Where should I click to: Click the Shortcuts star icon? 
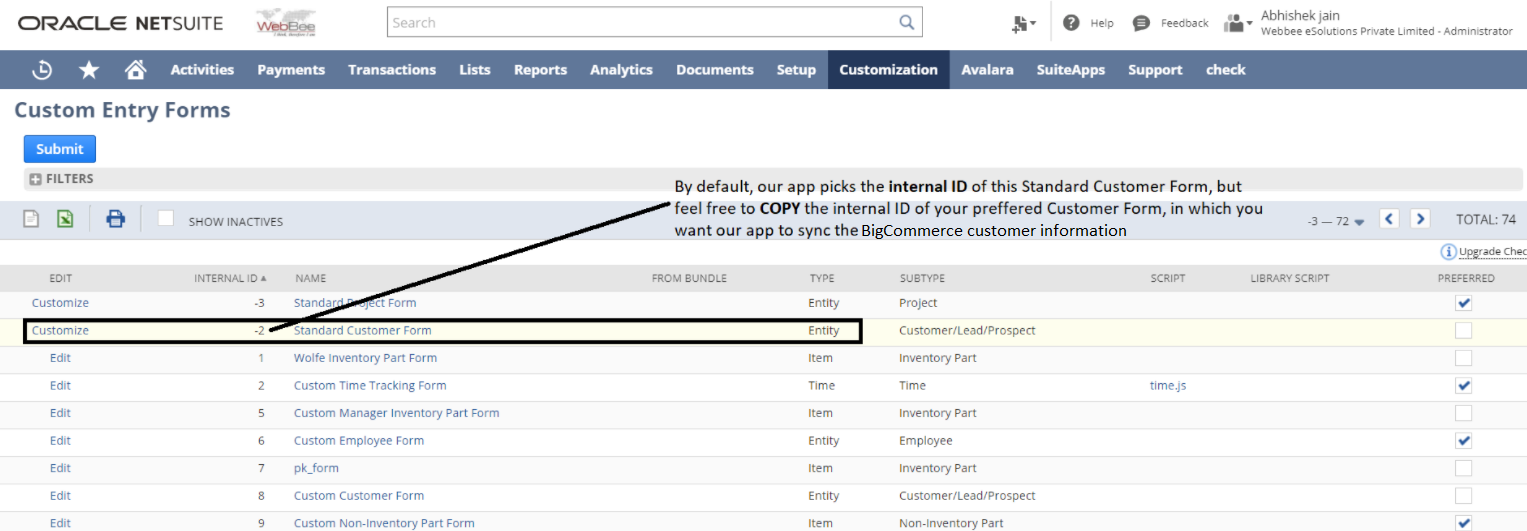pos(89,70)
